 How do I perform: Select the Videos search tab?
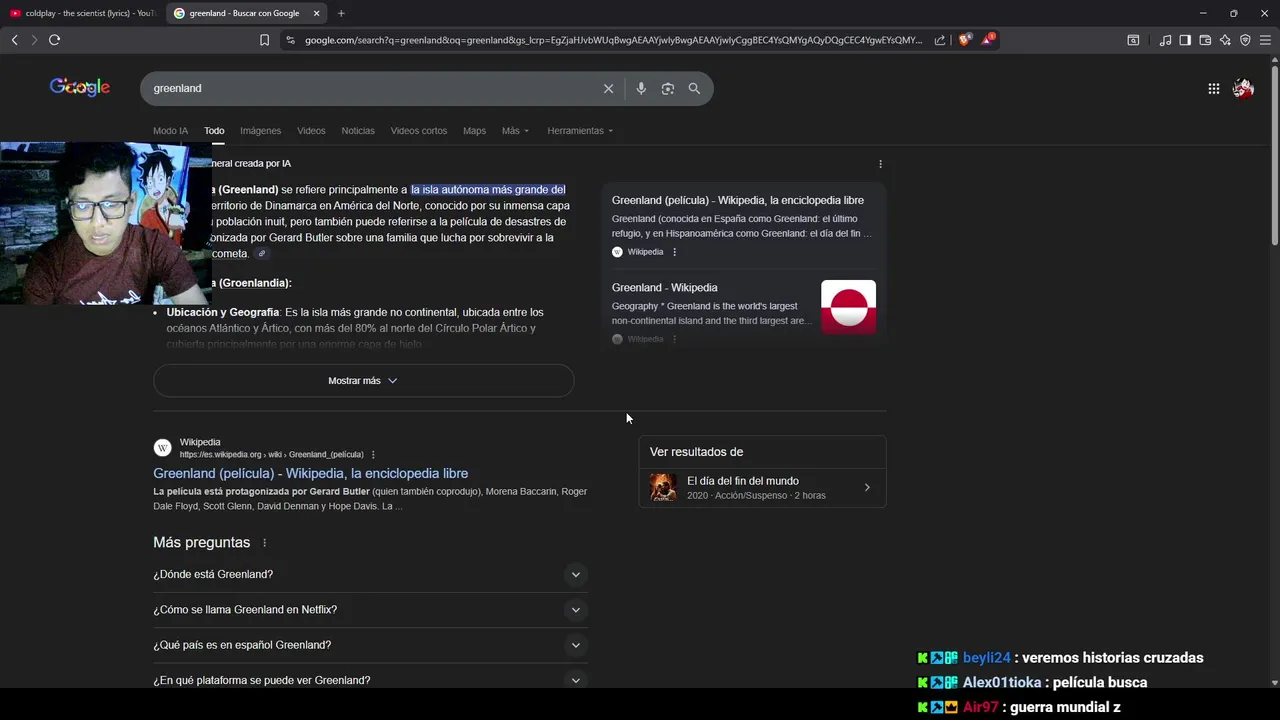[x=311, y=131]
